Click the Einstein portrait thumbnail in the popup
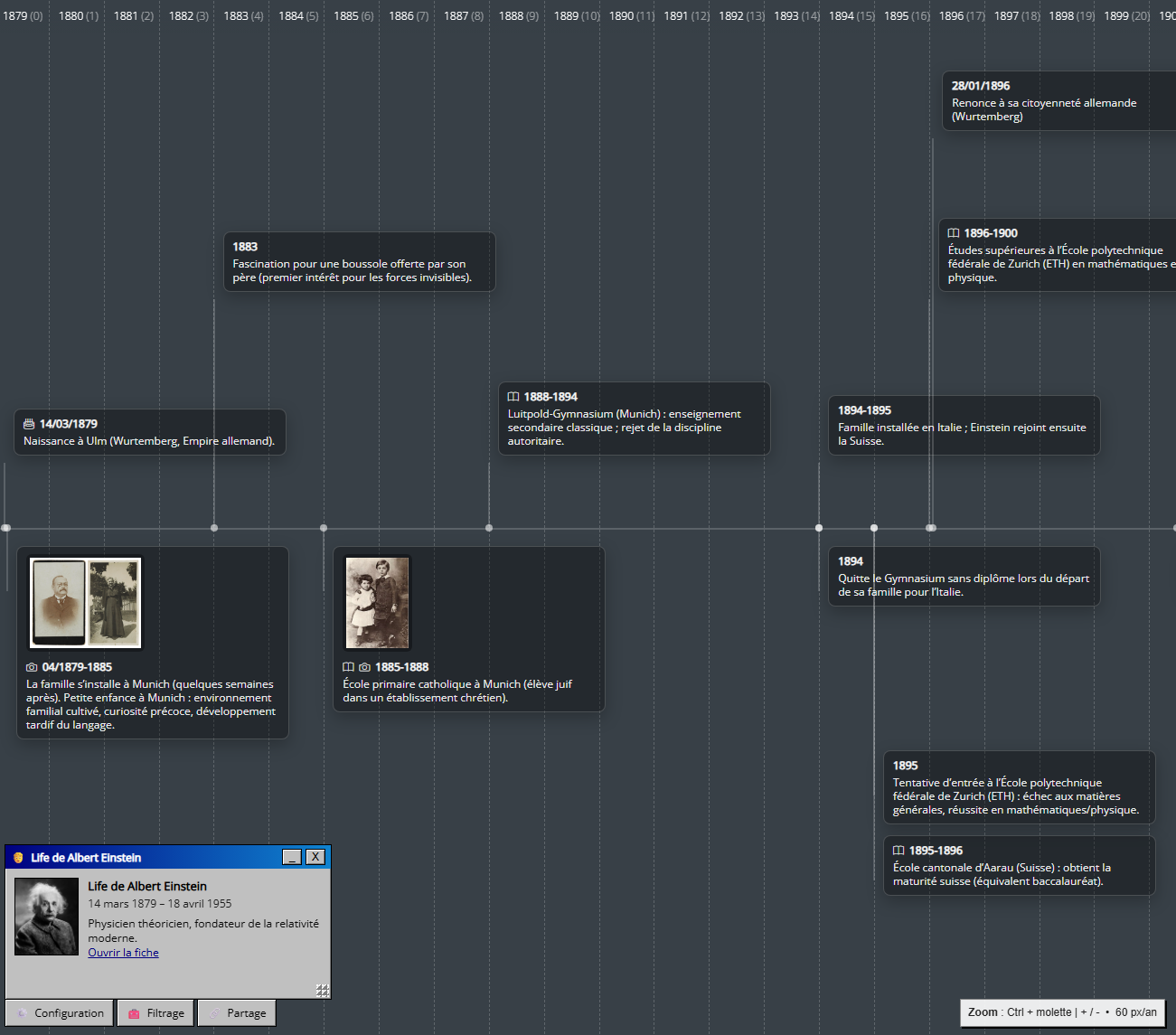 coord(46,916)
